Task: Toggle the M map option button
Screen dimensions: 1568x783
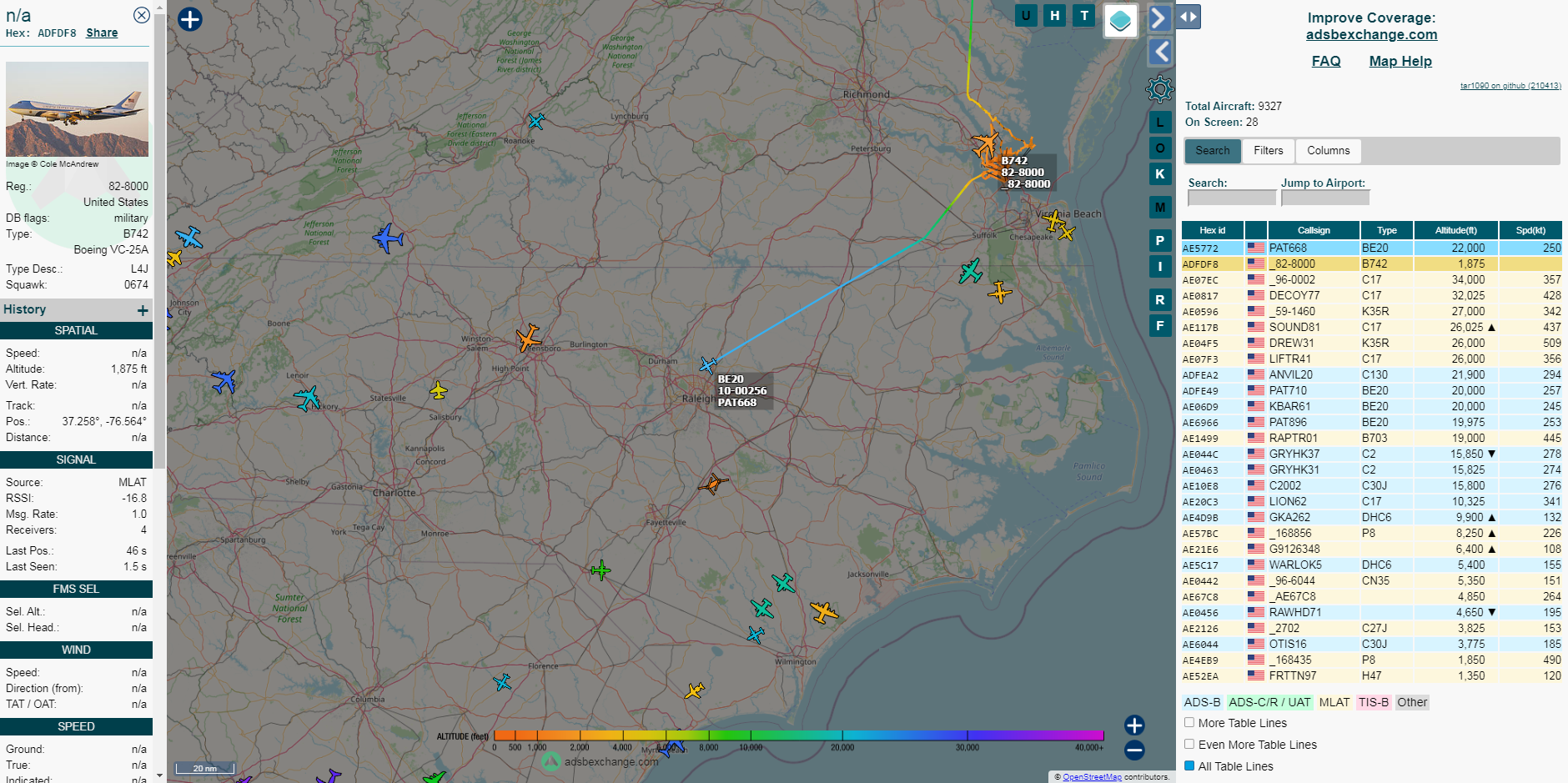Action: [1159, 207]
